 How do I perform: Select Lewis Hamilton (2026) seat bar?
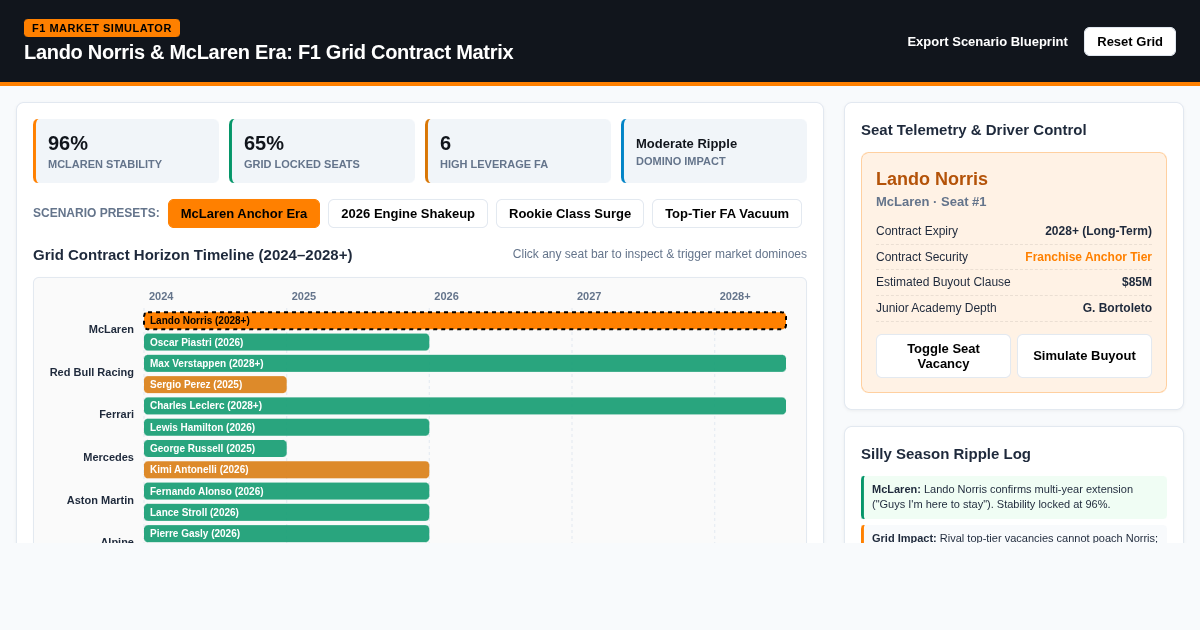[x=286, y=427]
